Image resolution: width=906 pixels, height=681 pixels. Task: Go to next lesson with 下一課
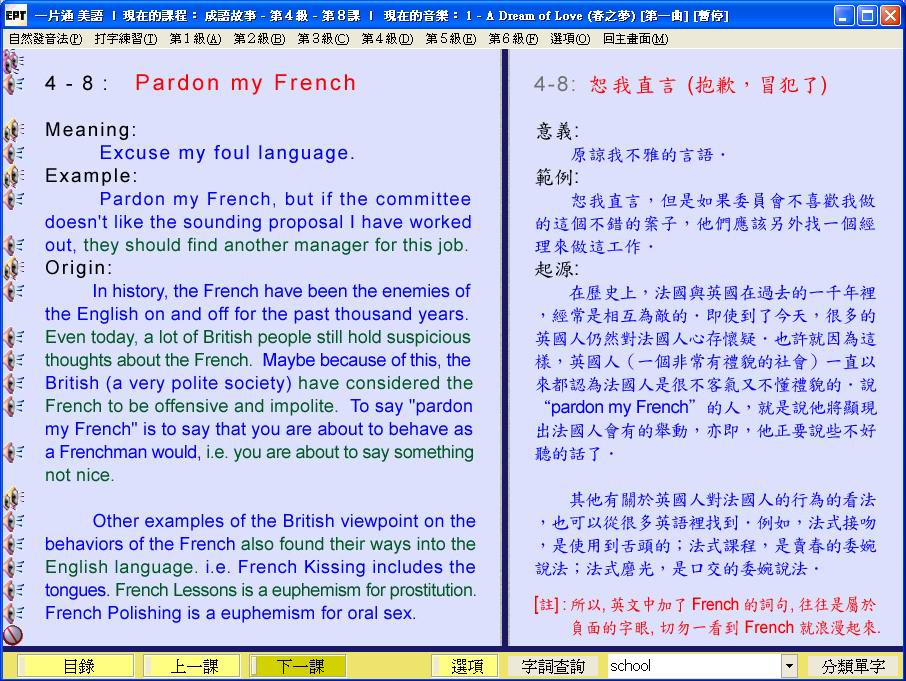pyautogui.click(x=299, y=666)
